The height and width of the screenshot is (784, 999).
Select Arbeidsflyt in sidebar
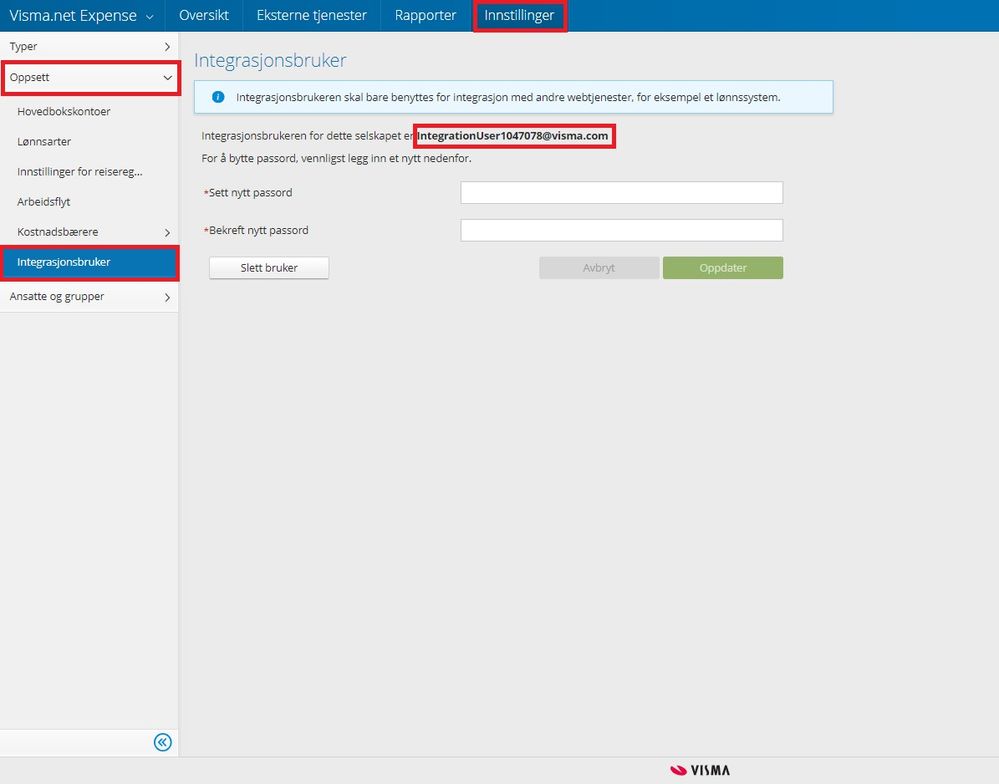[43, 202]
